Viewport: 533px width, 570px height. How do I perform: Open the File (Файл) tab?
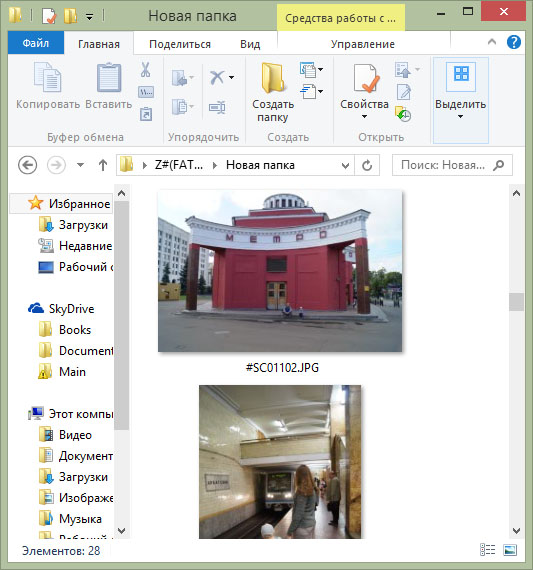36,43
